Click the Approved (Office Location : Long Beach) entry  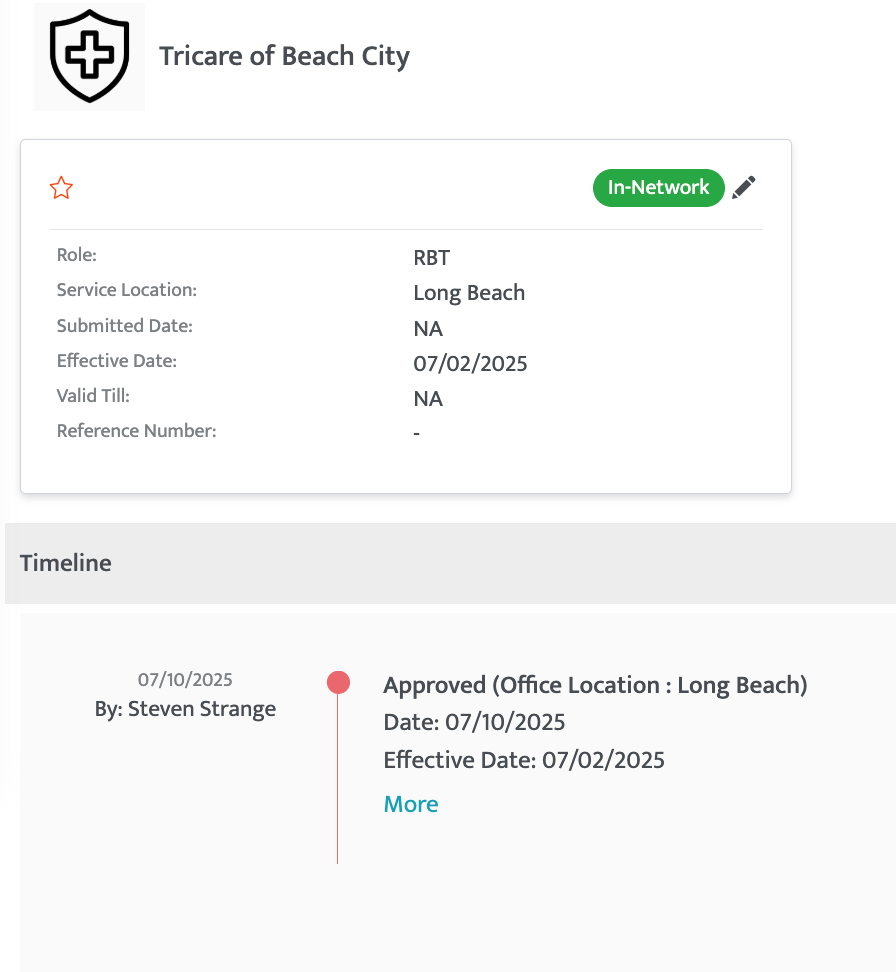[x=595, y=686]
